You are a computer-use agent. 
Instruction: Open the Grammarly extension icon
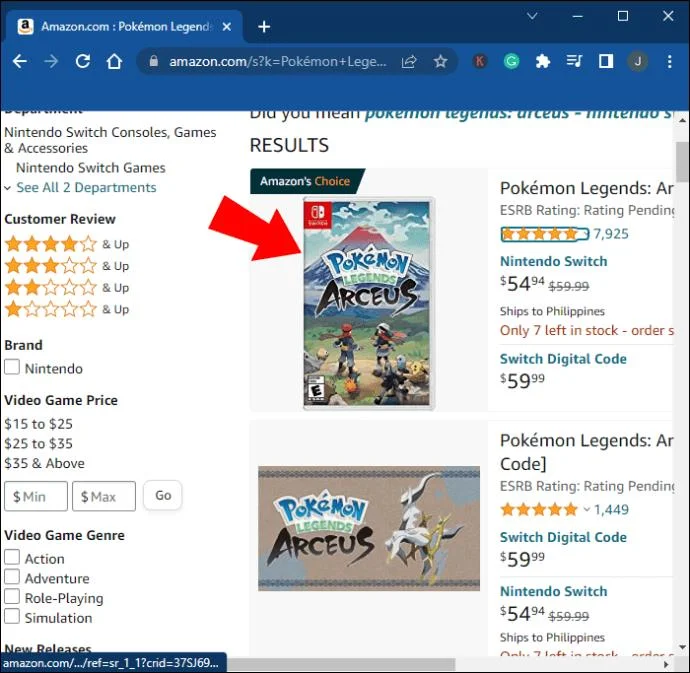511,61
